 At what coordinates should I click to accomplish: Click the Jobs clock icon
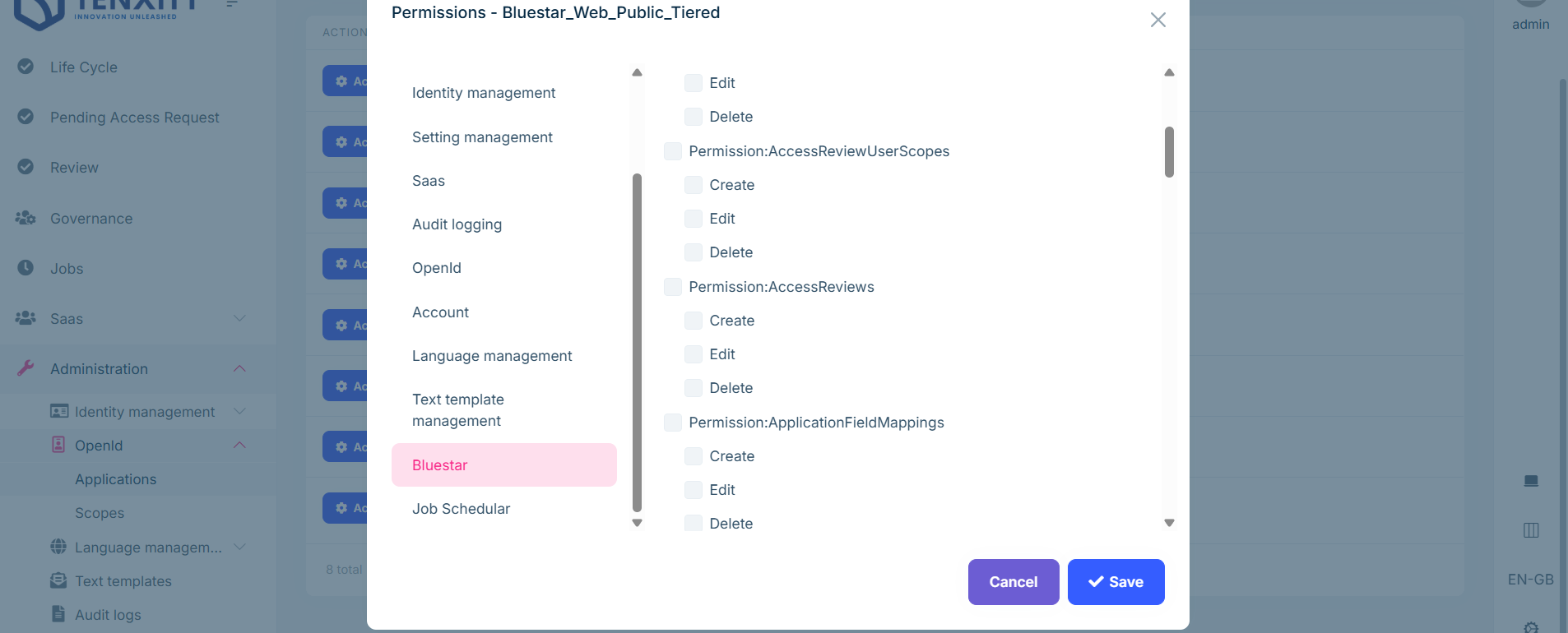(x=26, y=268)
